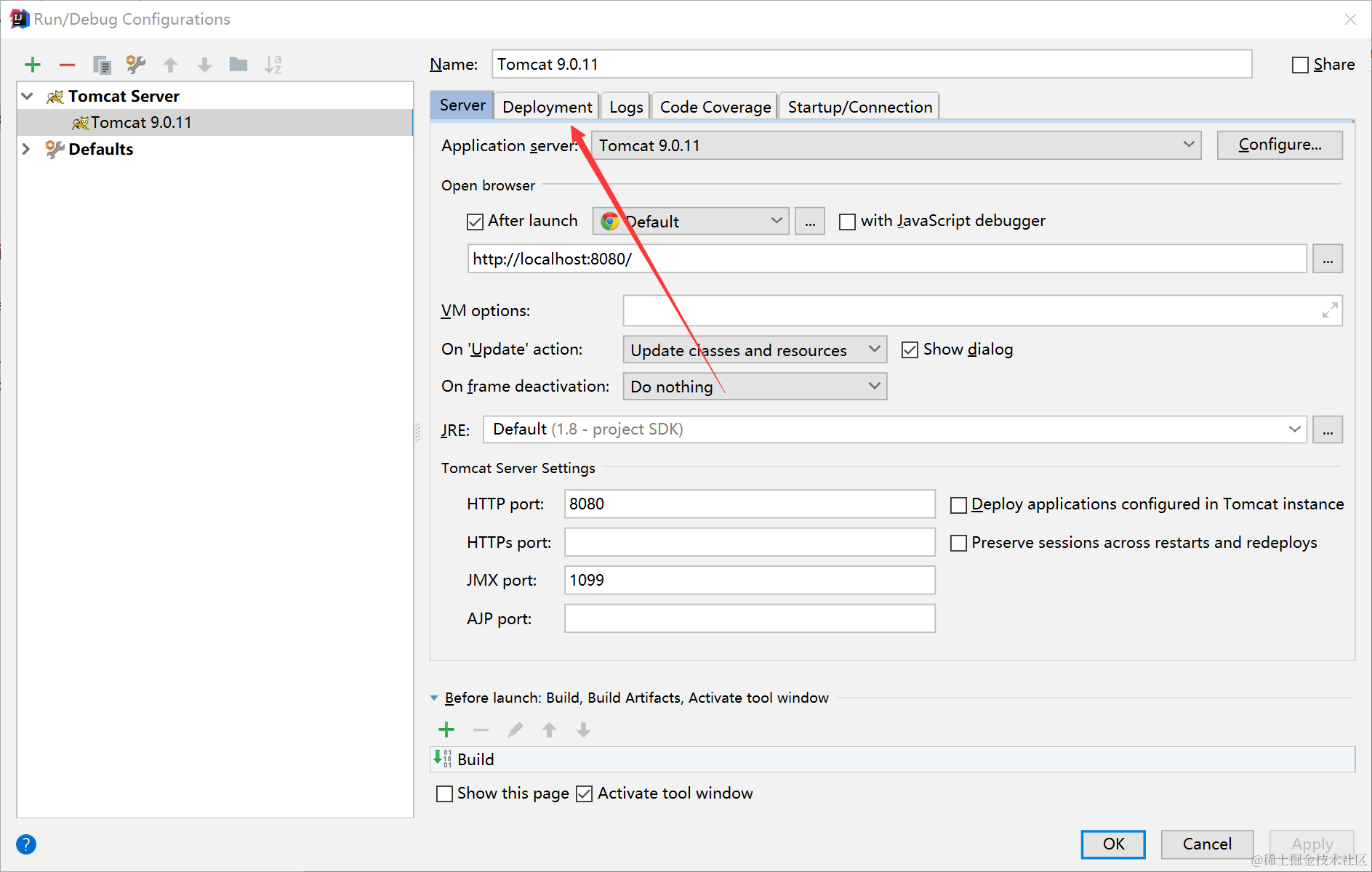Click the OK button
This screenshot has width=1372, height=872.
coord(1113,844)
